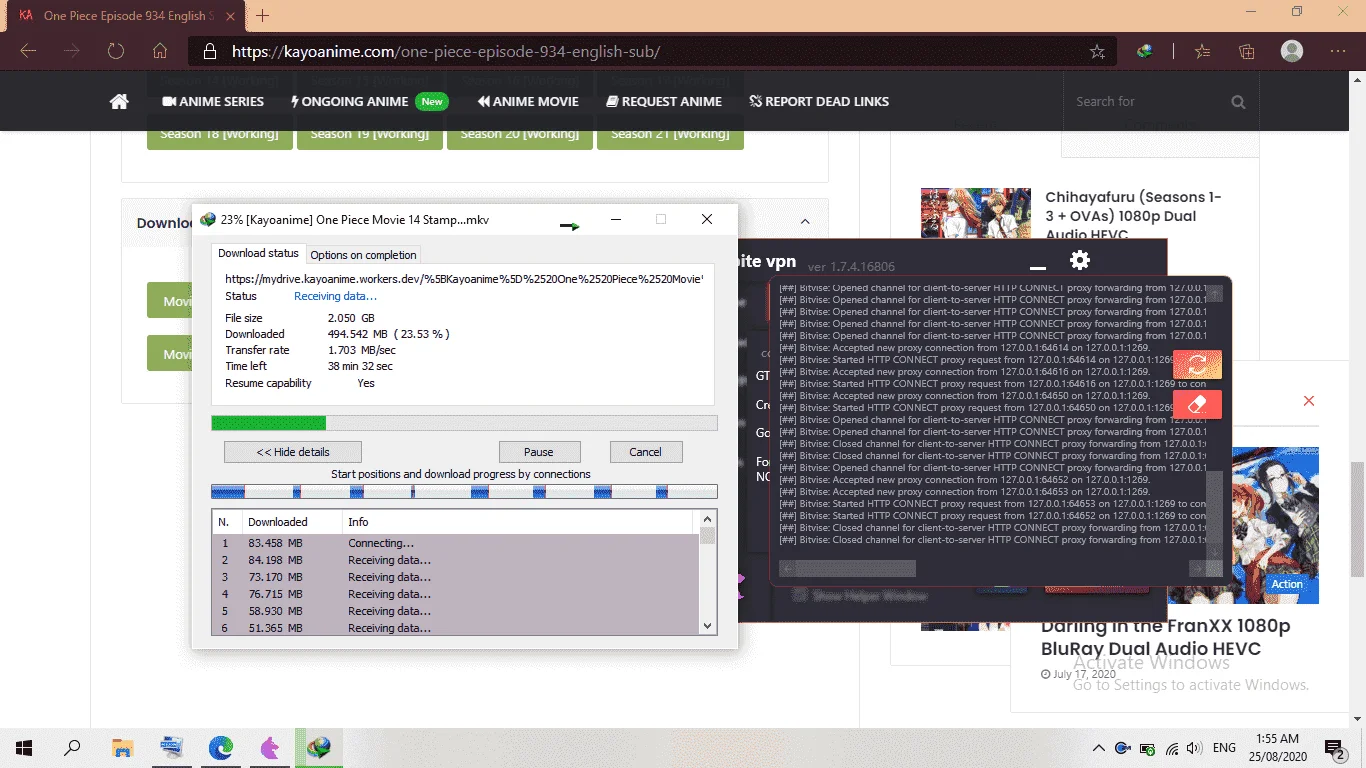Collapse the Download section with the chevron

(805, 222)
